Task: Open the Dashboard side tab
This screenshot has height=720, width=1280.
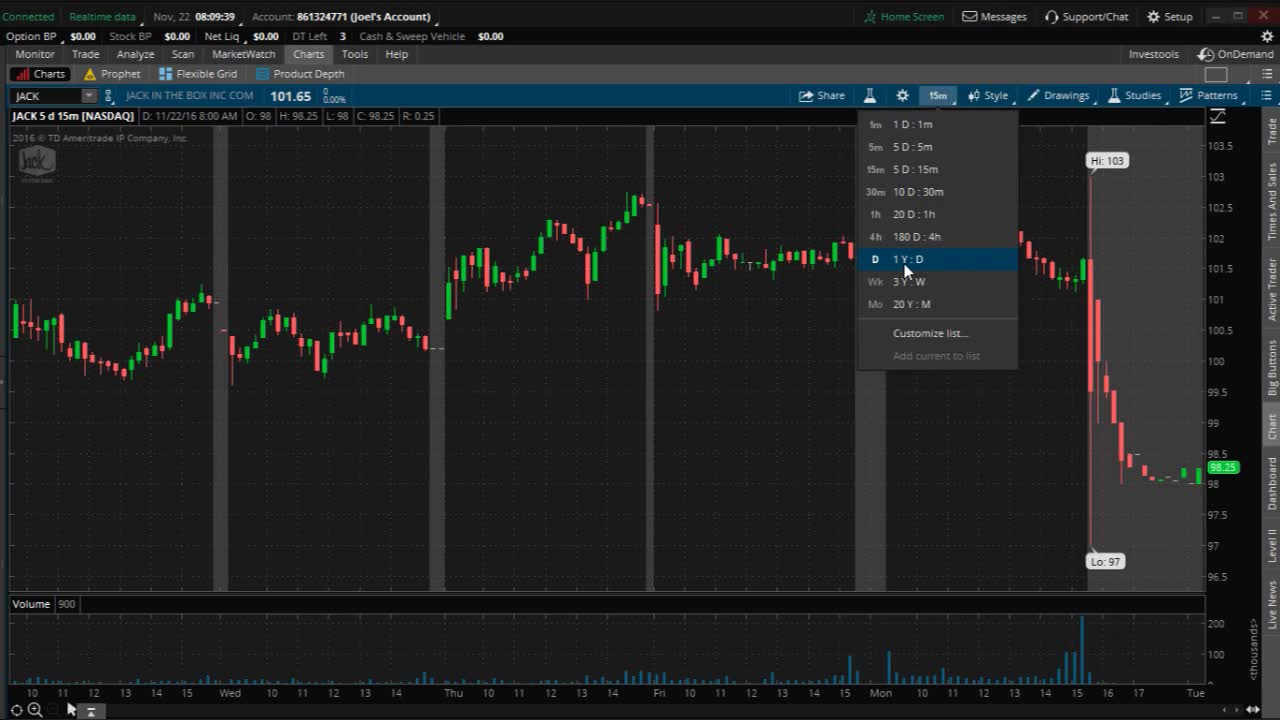Action: tap(1272, 483)
